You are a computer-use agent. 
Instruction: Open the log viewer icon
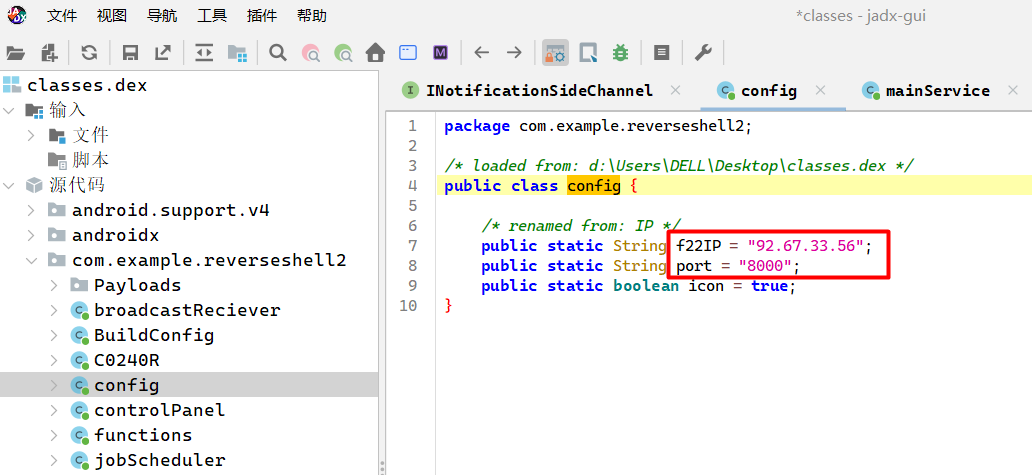tap(661, 53)
